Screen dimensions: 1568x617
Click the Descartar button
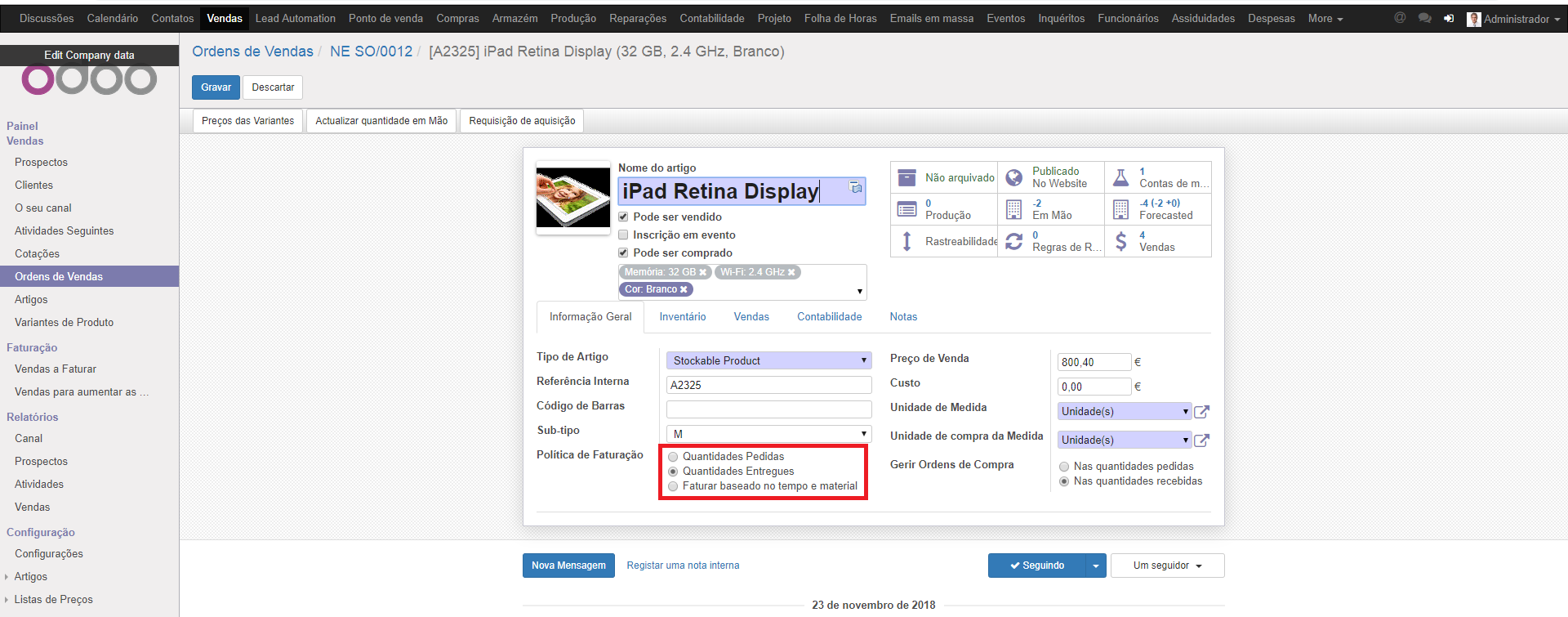coord(273,87)
